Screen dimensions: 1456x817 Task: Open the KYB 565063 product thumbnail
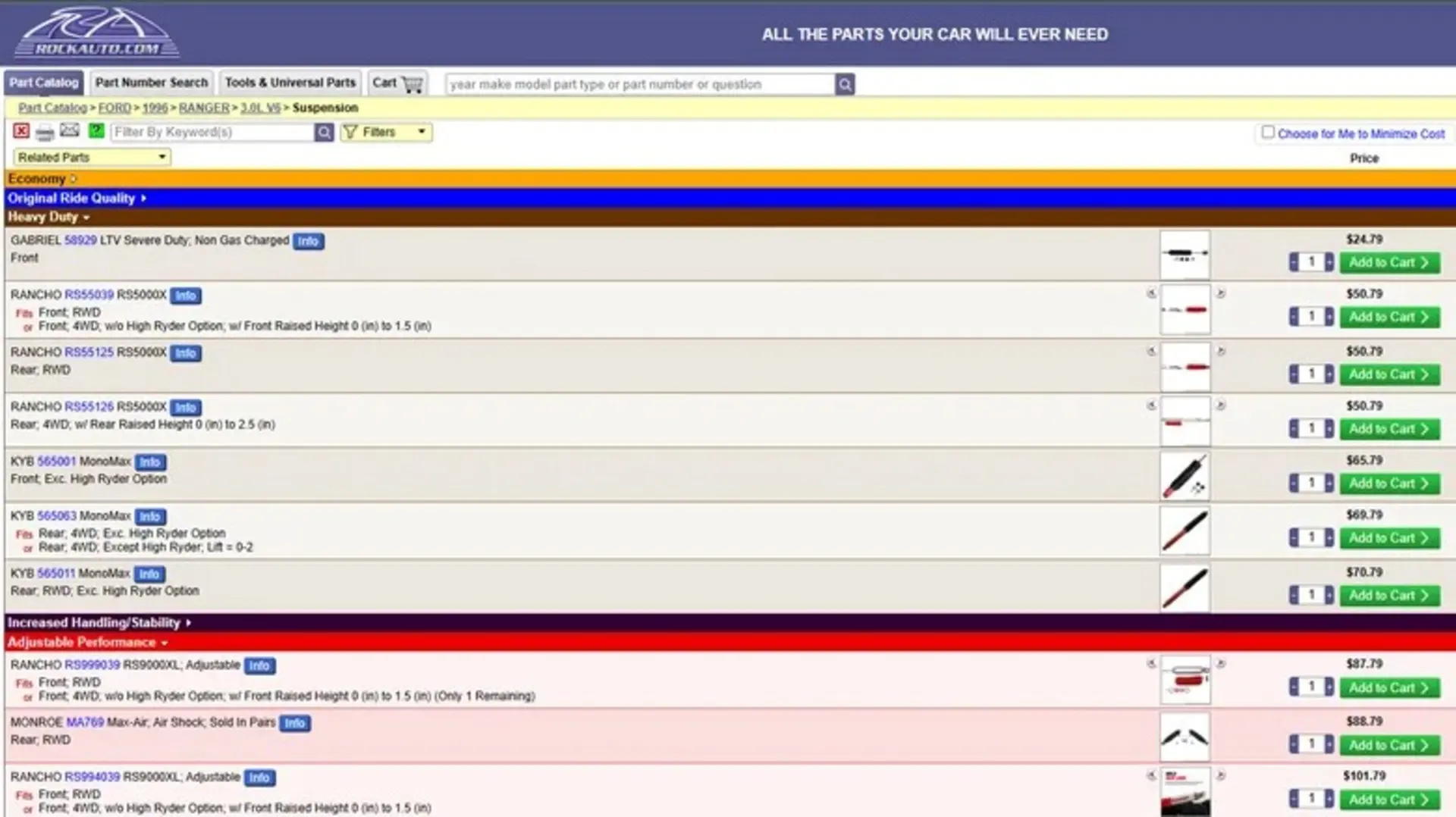coord(1185,531)
